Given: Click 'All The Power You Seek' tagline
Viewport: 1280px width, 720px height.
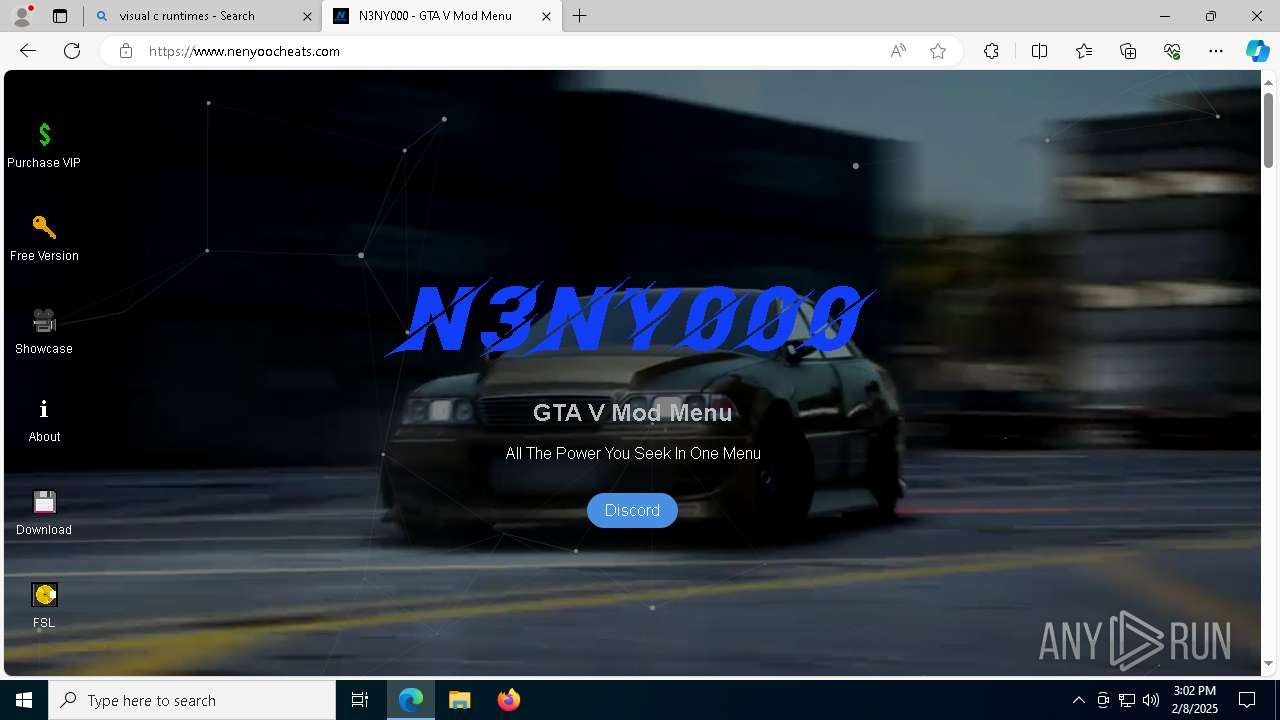Looking at the screenshot, I should [633, 453].
